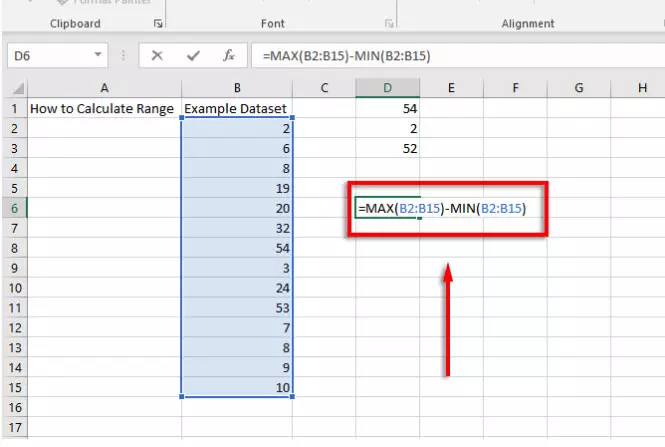The height and width of the screenshot is (447, 665).
Task: Select row 15 header
Action: coord(15,388)
